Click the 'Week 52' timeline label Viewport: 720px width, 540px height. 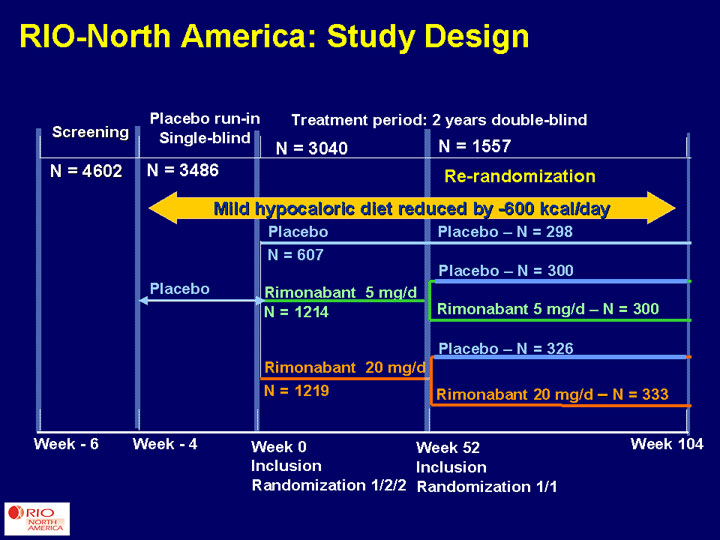pos(448,448)
